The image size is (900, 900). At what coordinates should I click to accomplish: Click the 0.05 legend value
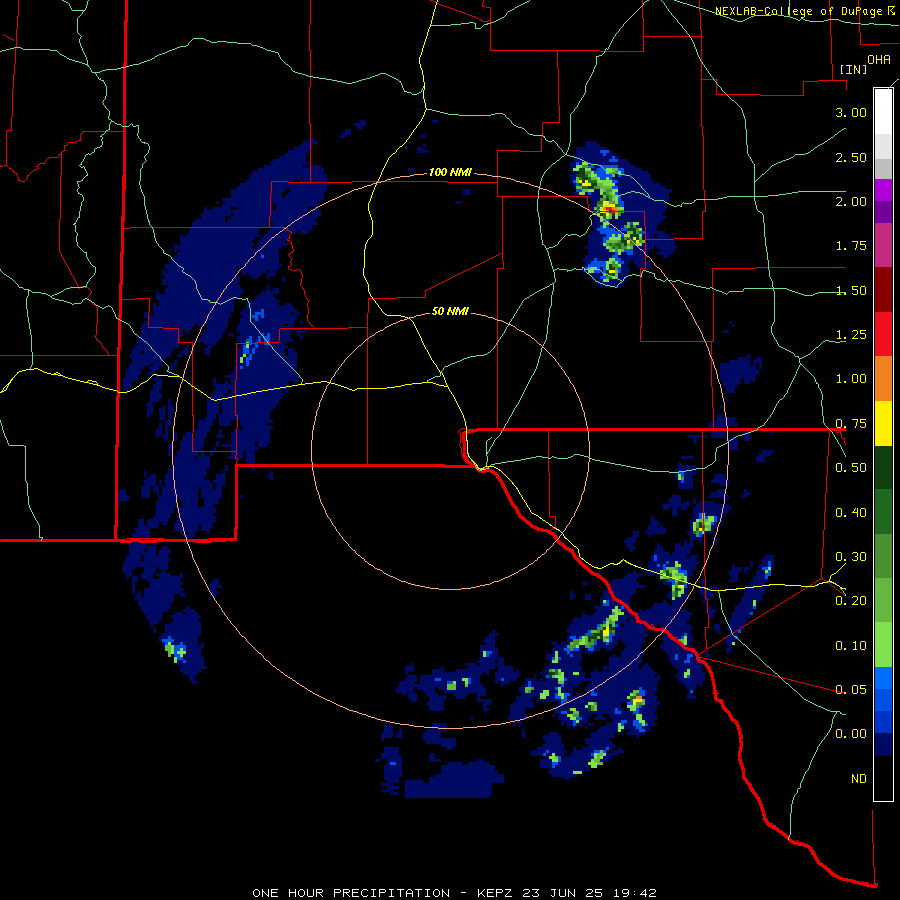click(851, 690)
